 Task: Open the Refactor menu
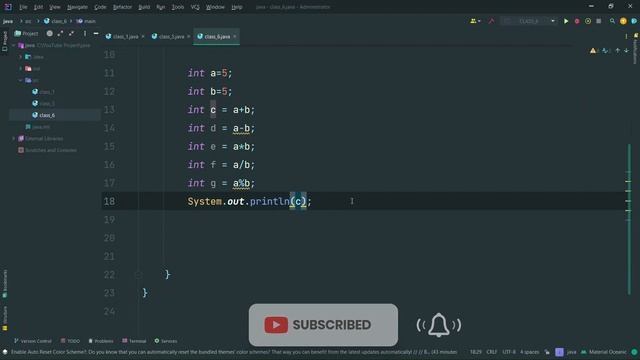(122, 7)
